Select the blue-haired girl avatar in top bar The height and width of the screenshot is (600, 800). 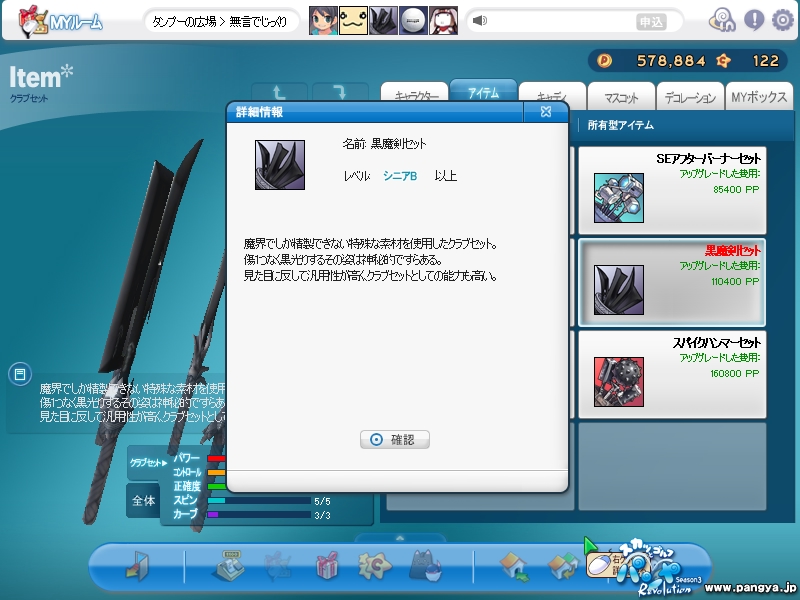tap(323, 20)
